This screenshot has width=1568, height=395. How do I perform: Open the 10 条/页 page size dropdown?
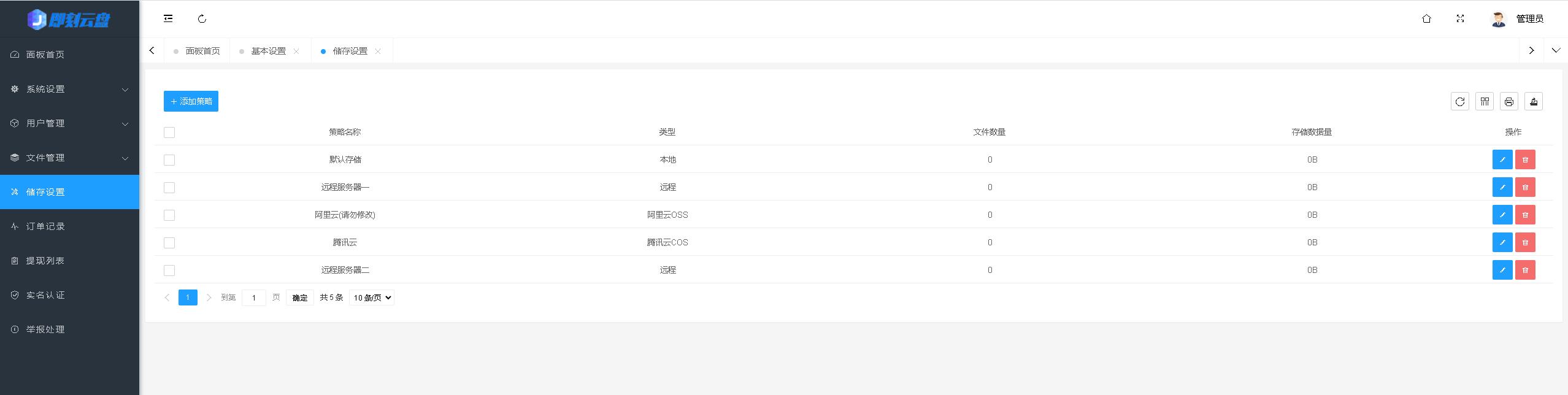(371, 298)
